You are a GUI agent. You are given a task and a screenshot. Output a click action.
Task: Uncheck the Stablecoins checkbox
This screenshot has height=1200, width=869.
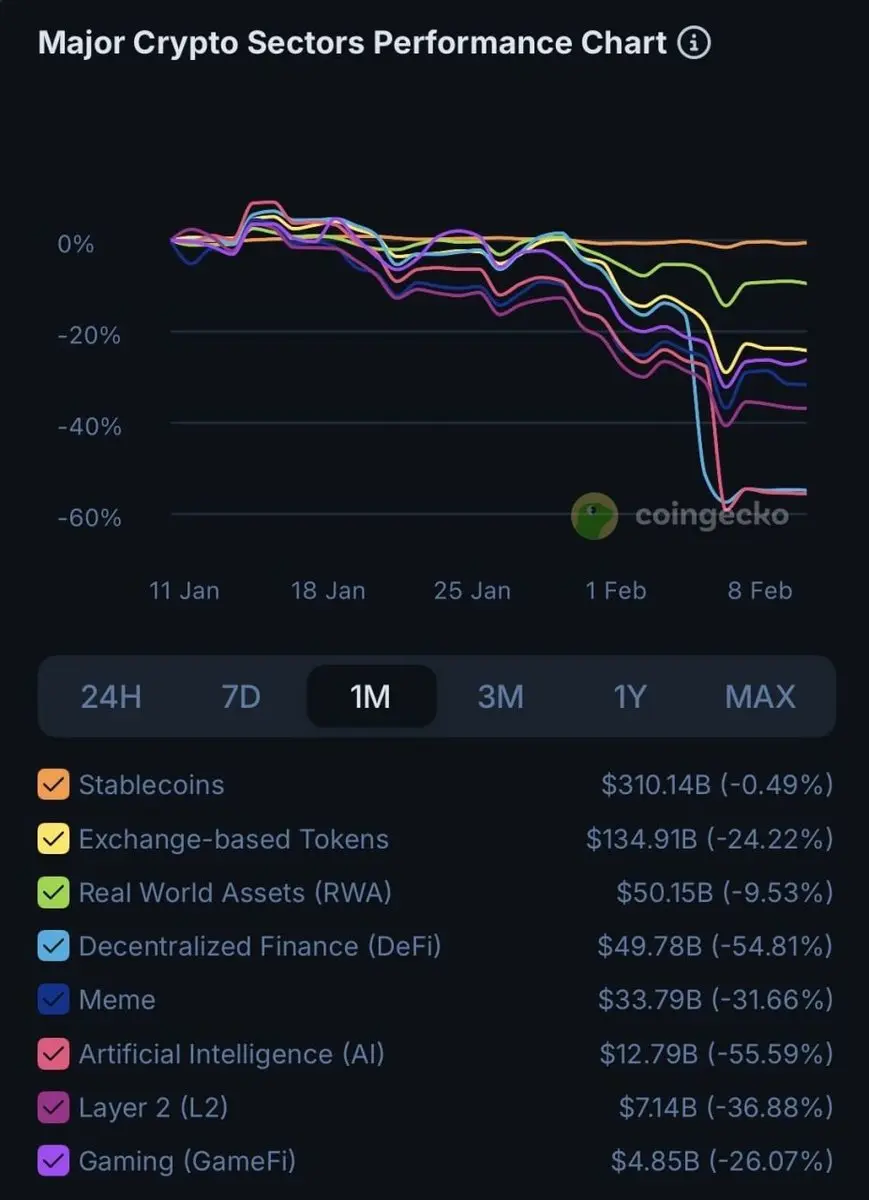pyautogui.click(x=53, y=785)
